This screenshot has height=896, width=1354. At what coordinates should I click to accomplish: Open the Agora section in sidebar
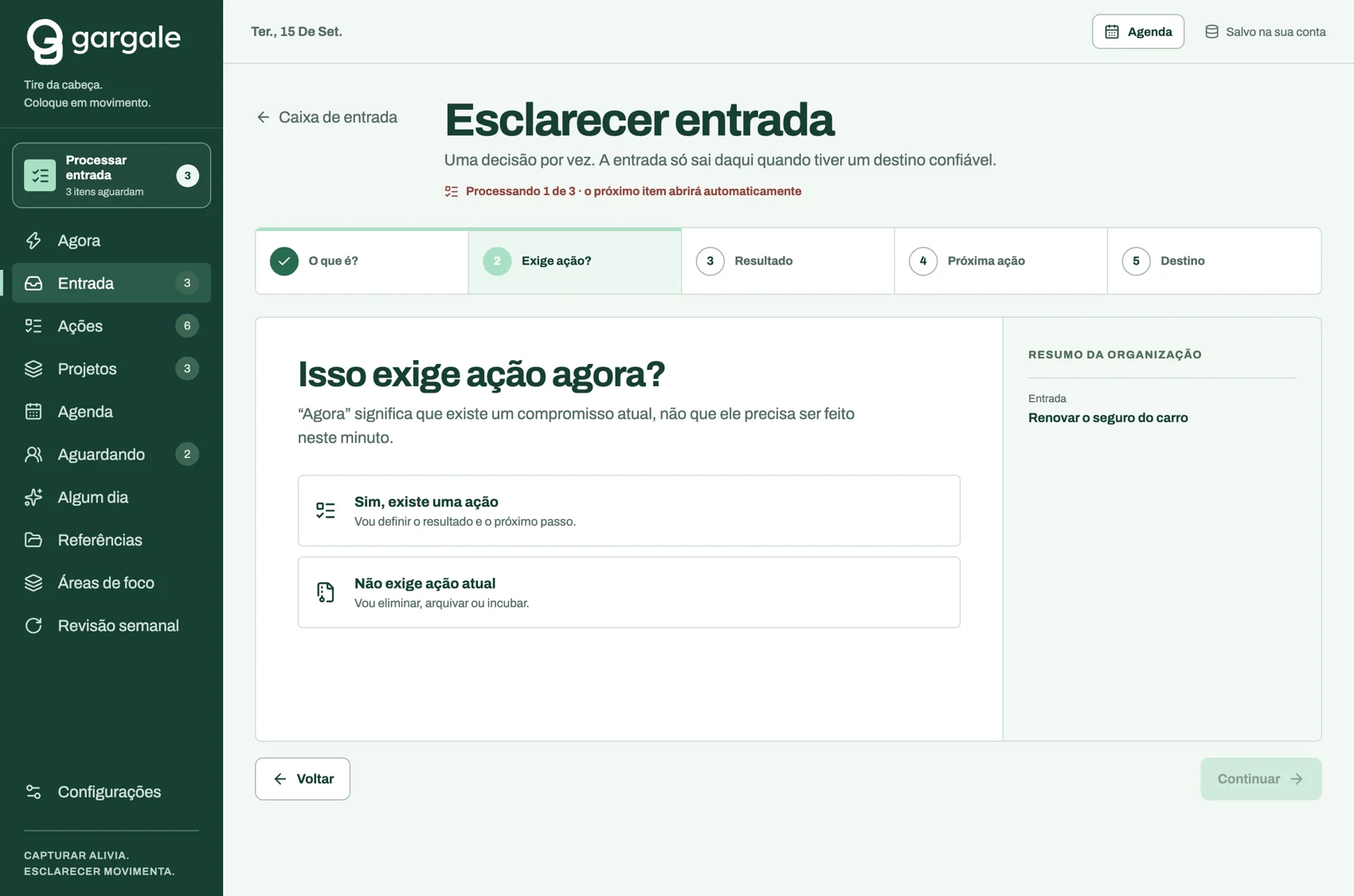pyautogui.click(x=112, y=241)
